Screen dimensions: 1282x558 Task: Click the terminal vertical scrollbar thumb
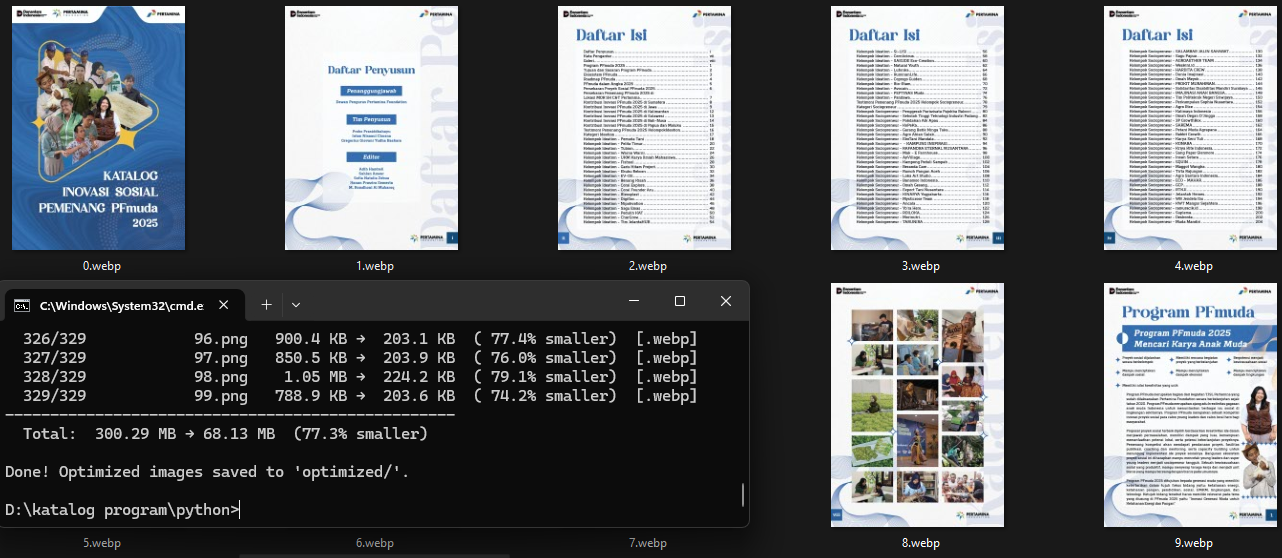743,497
